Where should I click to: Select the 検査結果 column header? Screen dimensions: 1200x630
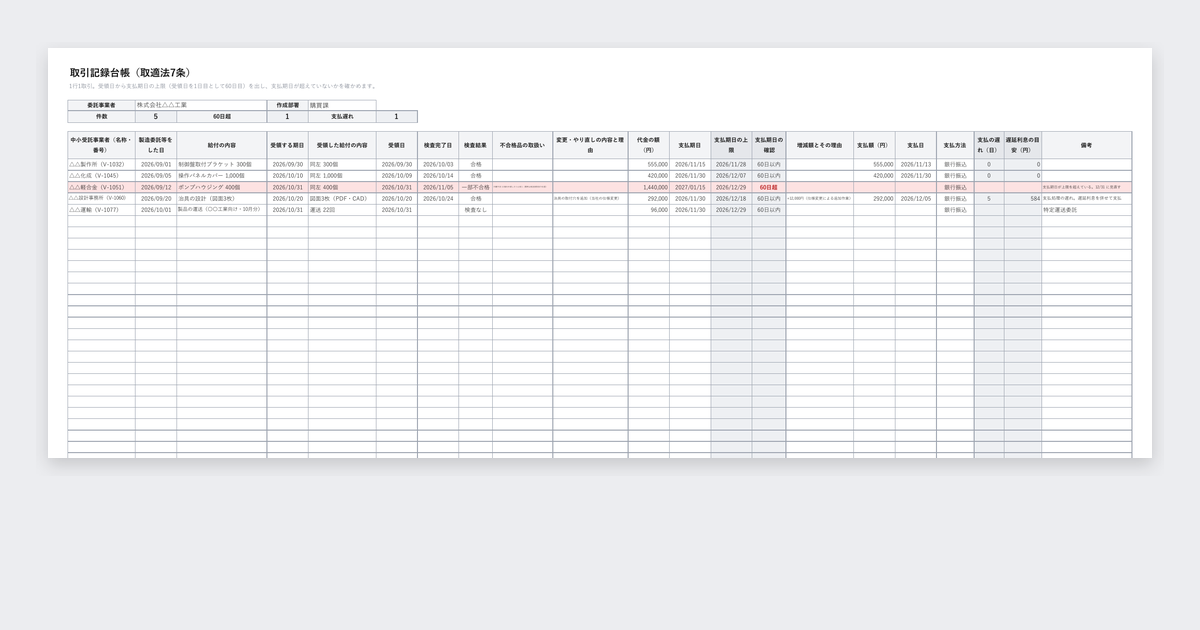tap(475, 145)
